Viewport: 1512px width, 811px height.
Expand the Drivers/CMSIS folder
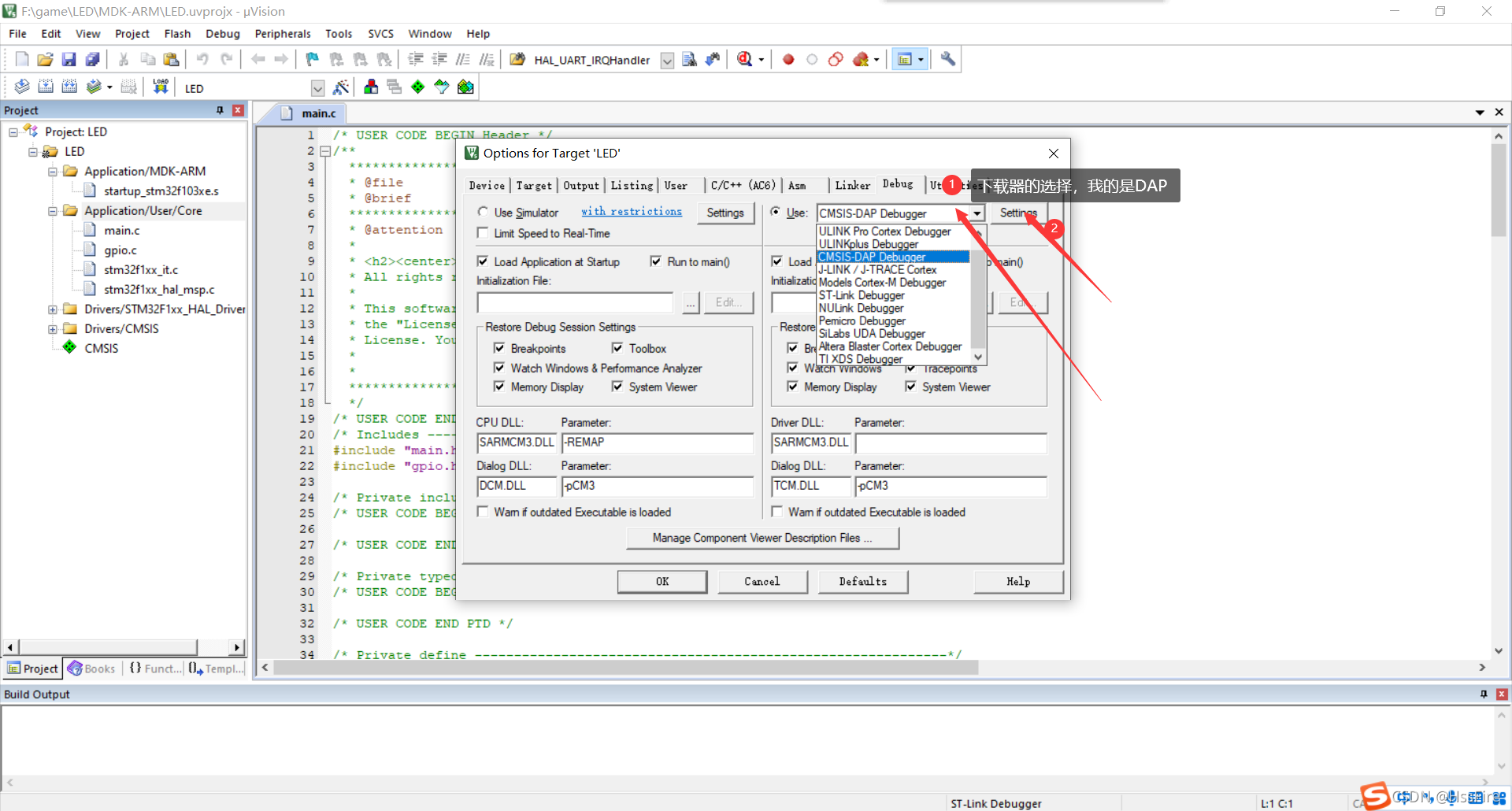[53, 329]
